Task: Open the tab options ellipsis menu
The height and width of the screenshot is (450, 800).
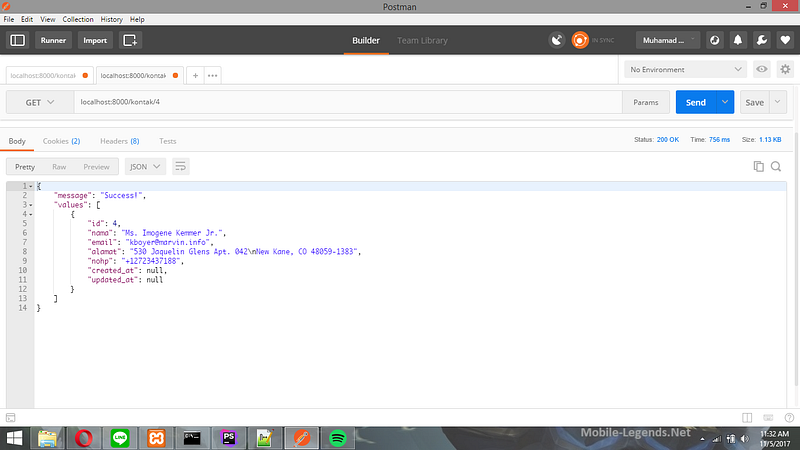Action: pyautogui.click(x=213, y=76)
